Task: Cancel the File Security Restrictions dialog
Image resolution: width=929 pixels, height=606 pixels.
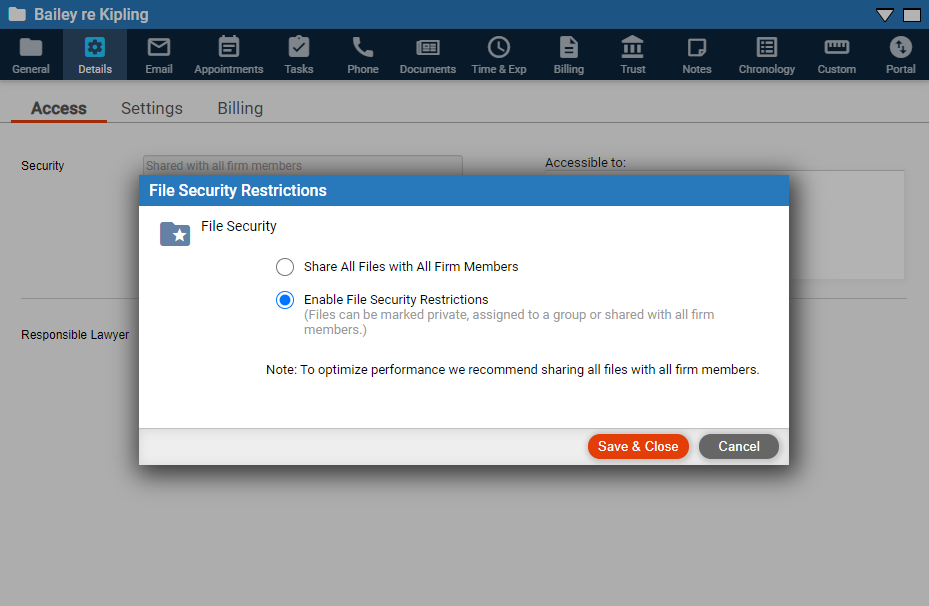Action: pos(739,447)
